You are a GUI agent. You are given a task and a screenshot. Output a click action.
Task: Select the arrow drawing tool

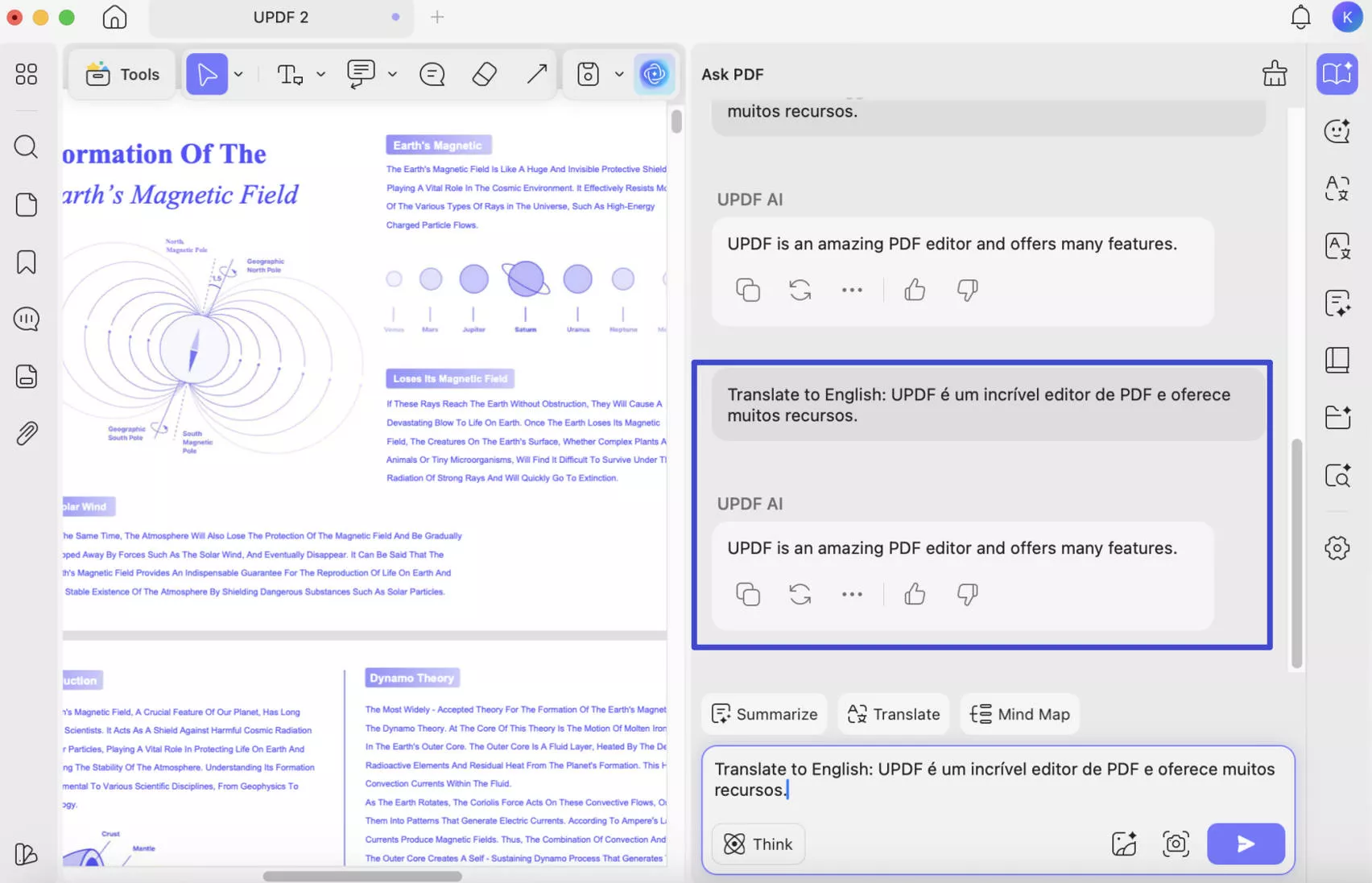[x=536, y=73]
